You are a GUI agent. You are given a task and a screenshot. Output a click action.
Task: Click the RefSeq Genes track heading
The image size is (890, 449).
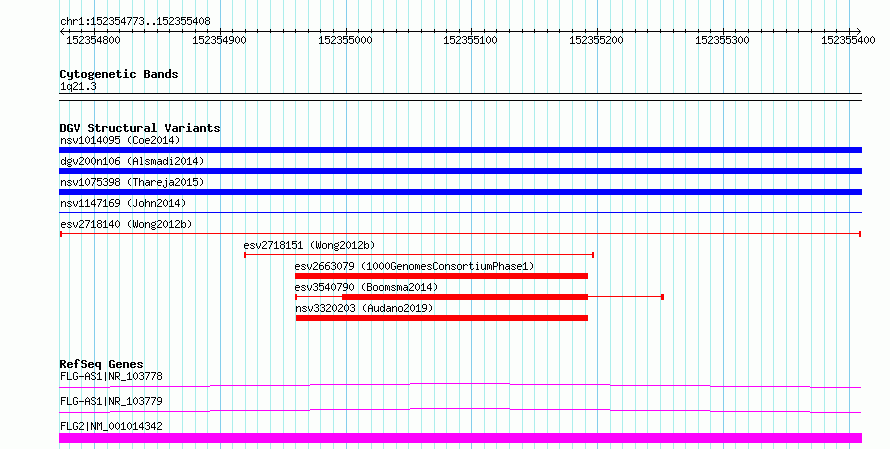click(x=101, y=364)
